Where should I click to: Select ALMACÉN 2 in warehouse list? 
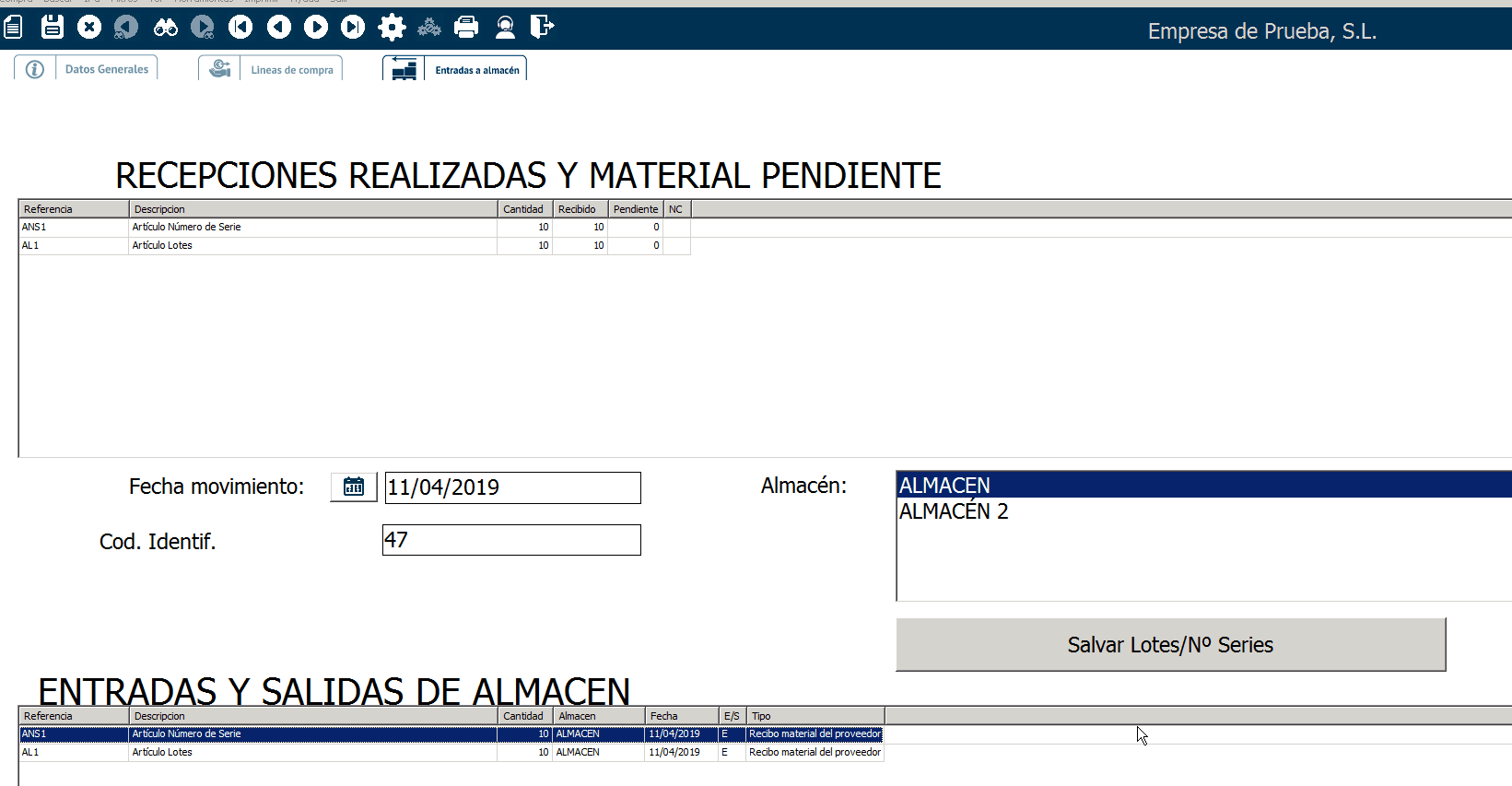coord(954,511)
